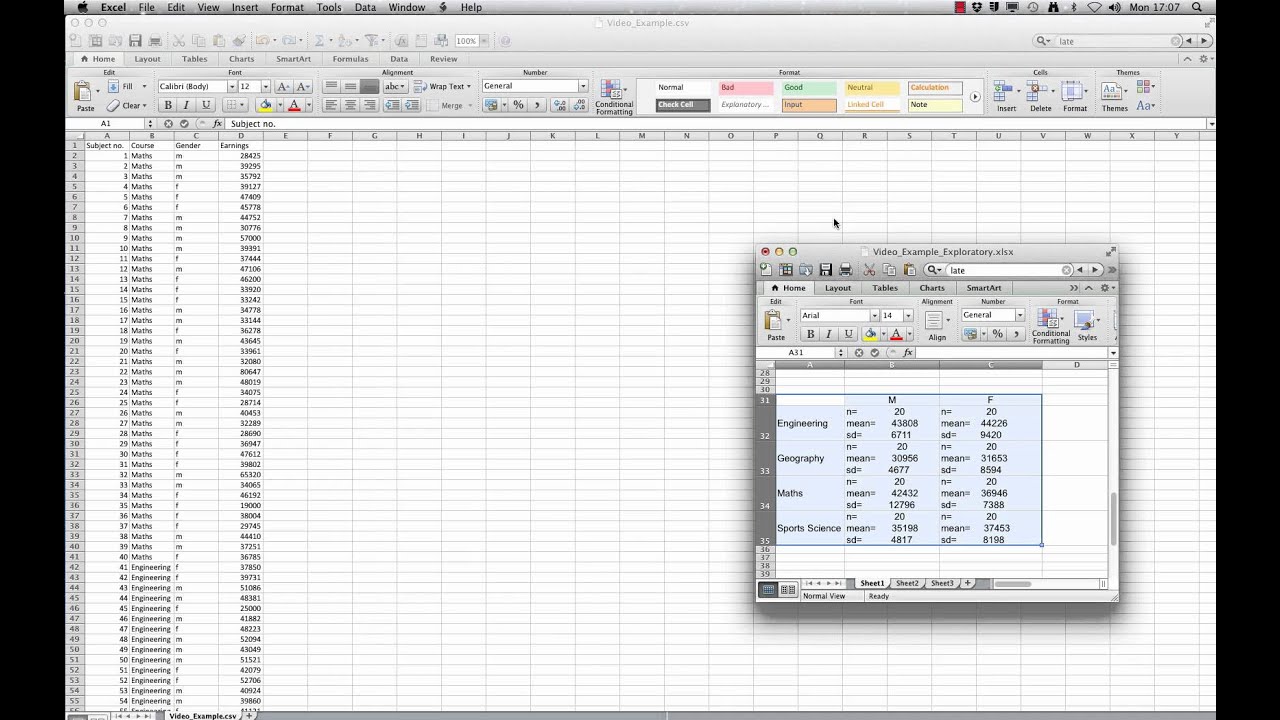Click formula builder fx in main window
The width and height of the screenshot is (1280, 720).
tap(217, 124)
